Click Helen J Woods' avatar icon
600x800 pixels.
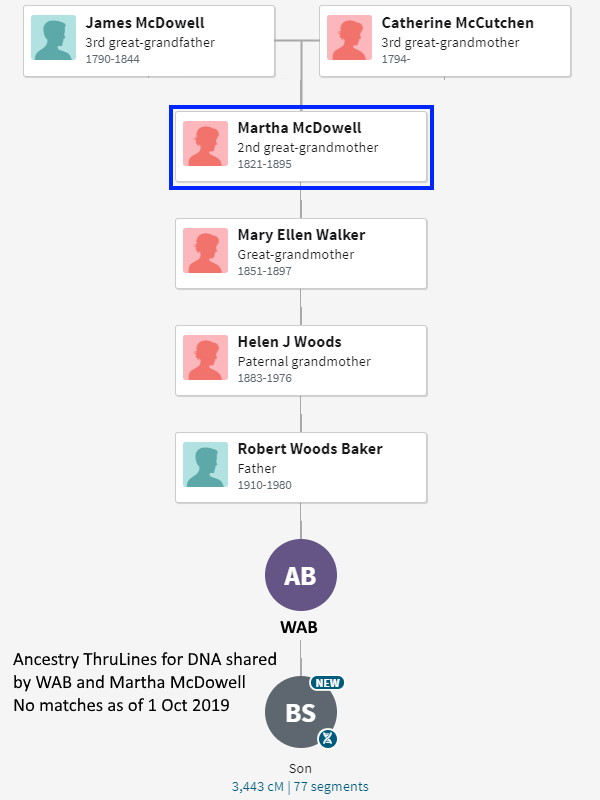[206, 359]
